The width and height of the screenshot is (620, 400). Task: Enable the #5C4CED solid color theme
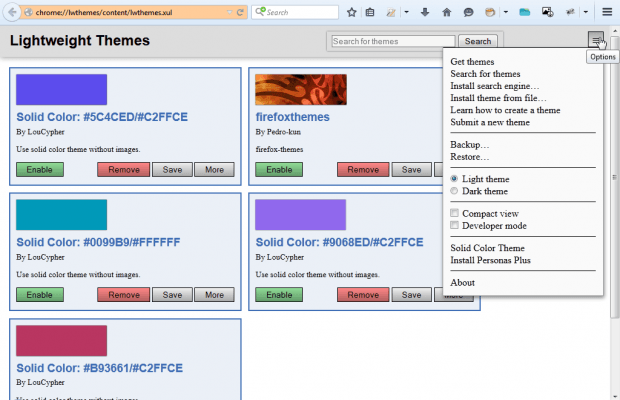click(40, 170)
